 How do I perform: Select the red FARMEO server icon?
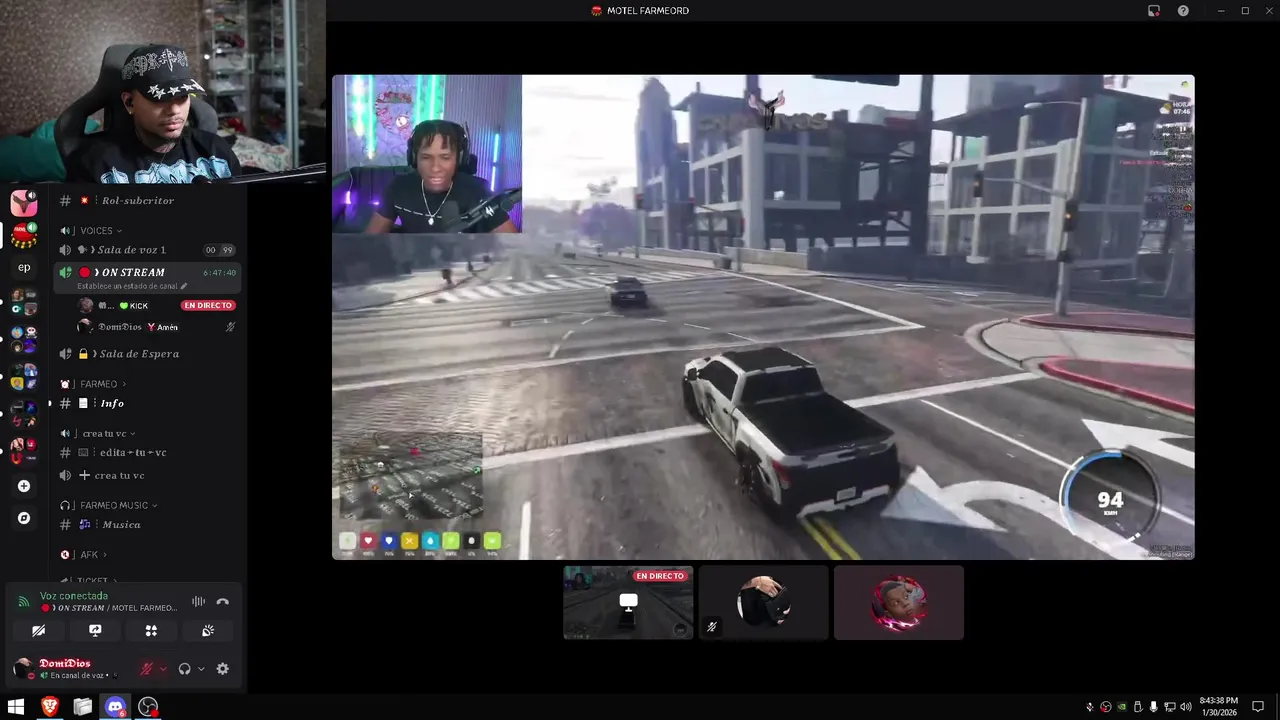coord(24,235)
